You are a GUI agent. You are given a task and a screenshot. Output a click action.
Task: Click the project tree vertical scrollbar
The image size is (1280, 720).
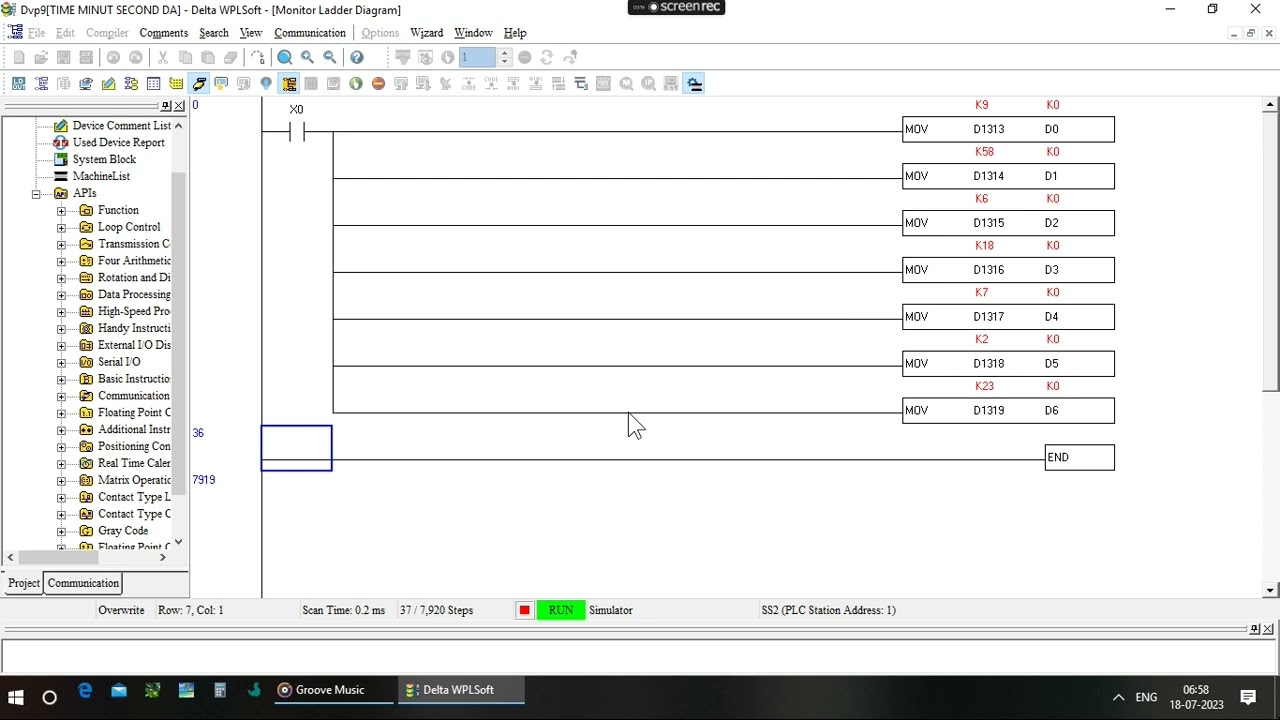[x=179, y=334]
